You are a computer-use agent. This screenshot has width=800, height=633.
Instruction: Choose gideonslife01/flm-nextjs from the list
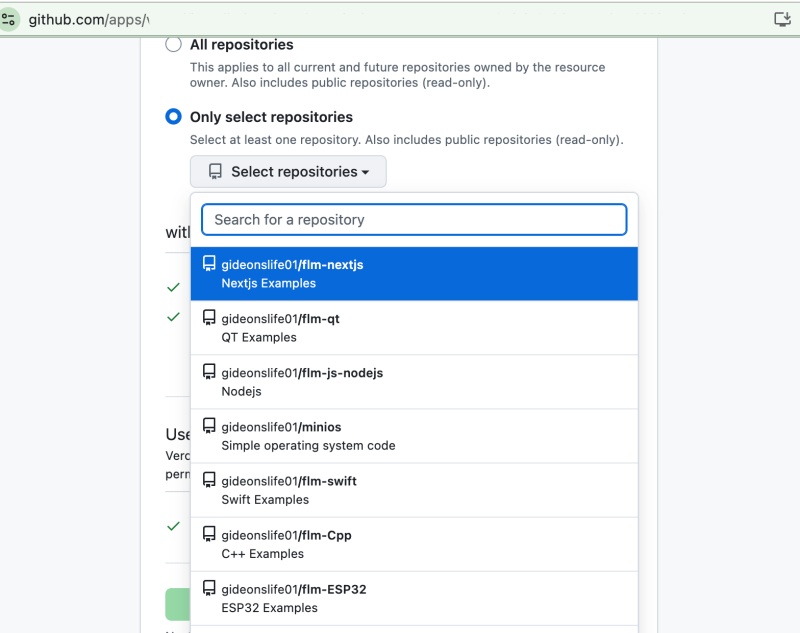point(414,274)
